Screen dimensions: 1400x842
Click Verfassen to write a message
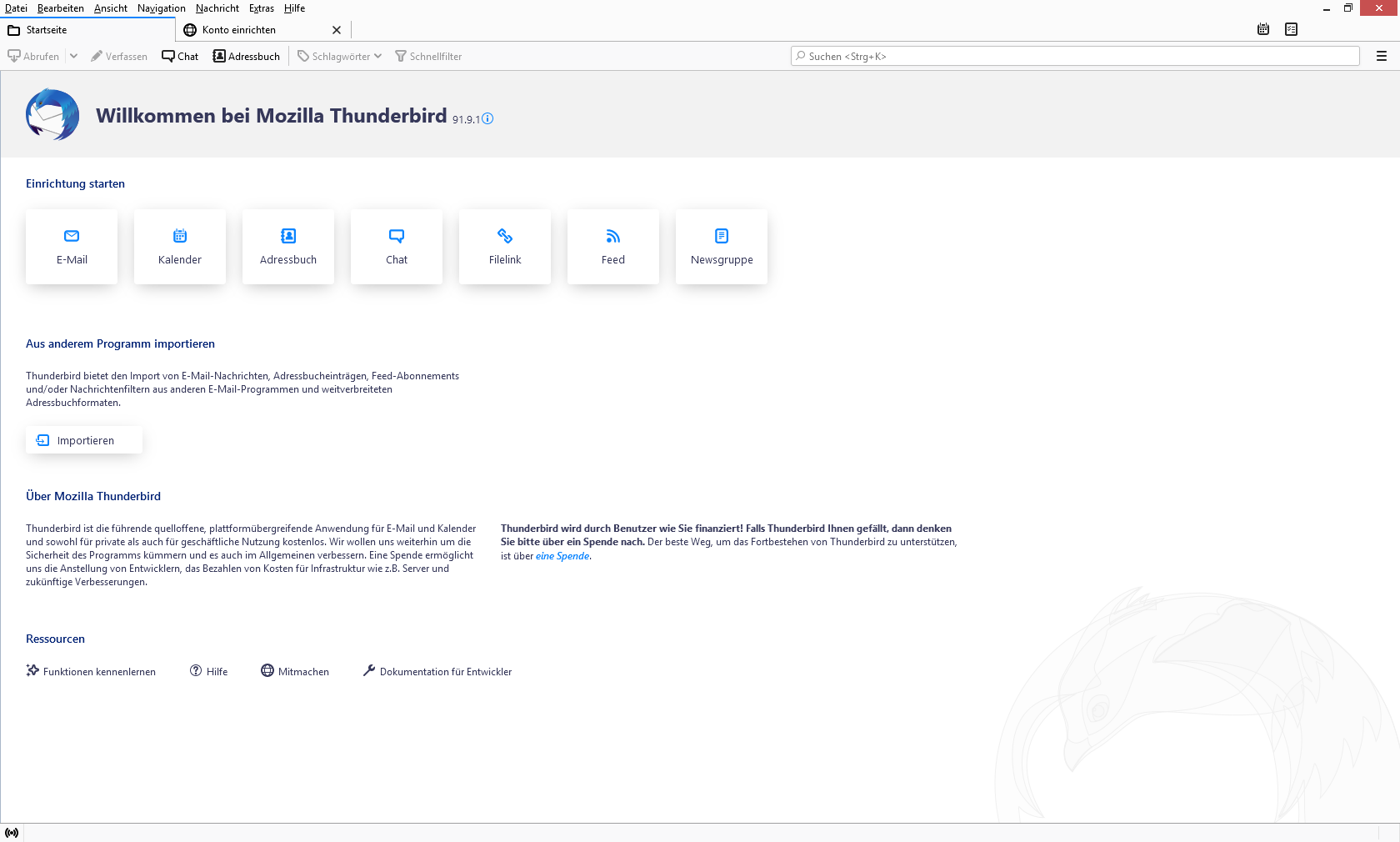[119, 56]
